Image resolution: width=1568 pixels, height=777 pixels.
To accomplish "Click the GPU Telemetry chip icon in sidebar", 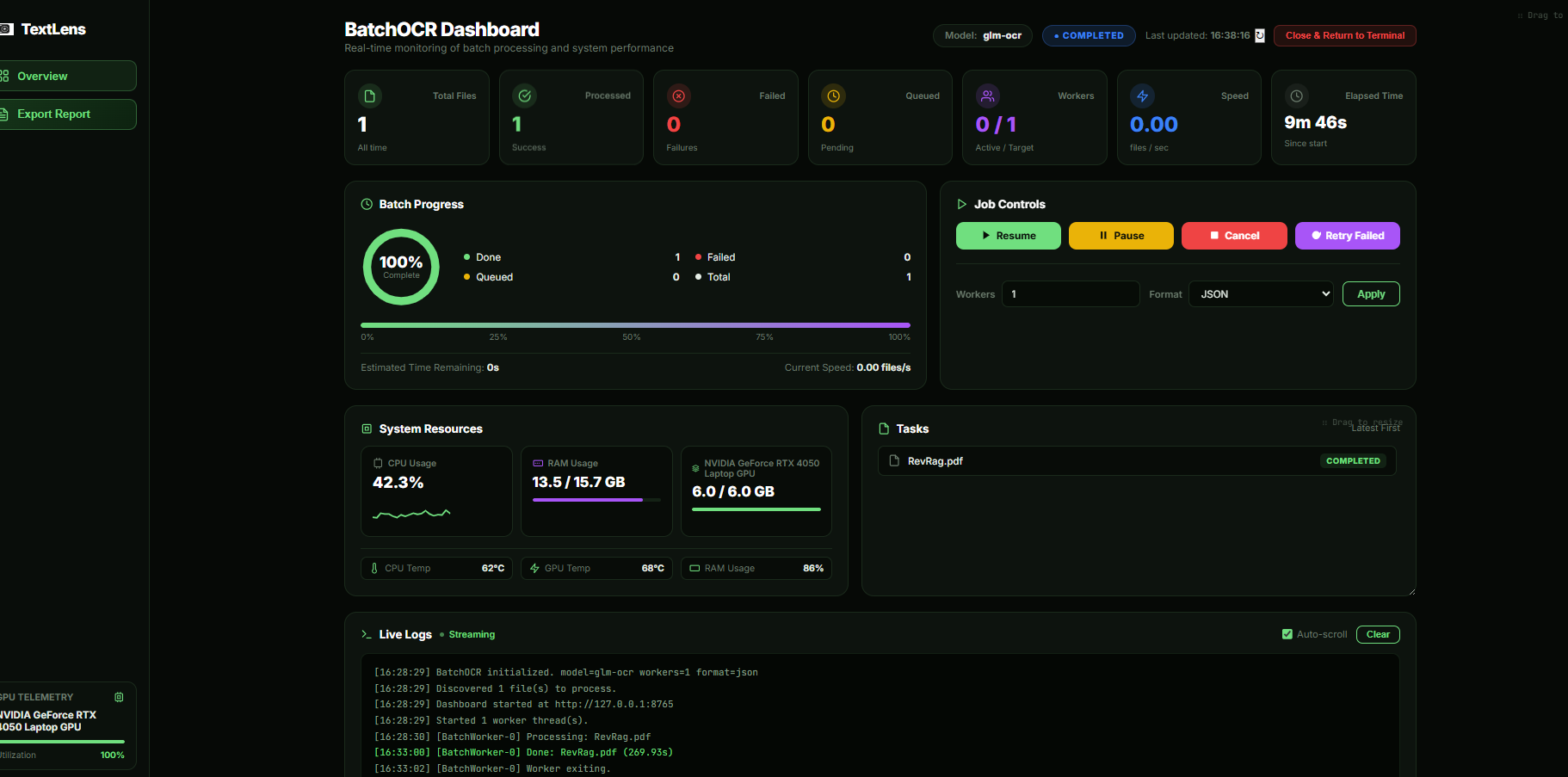I will pyautogui.click(x=119, y=697).
